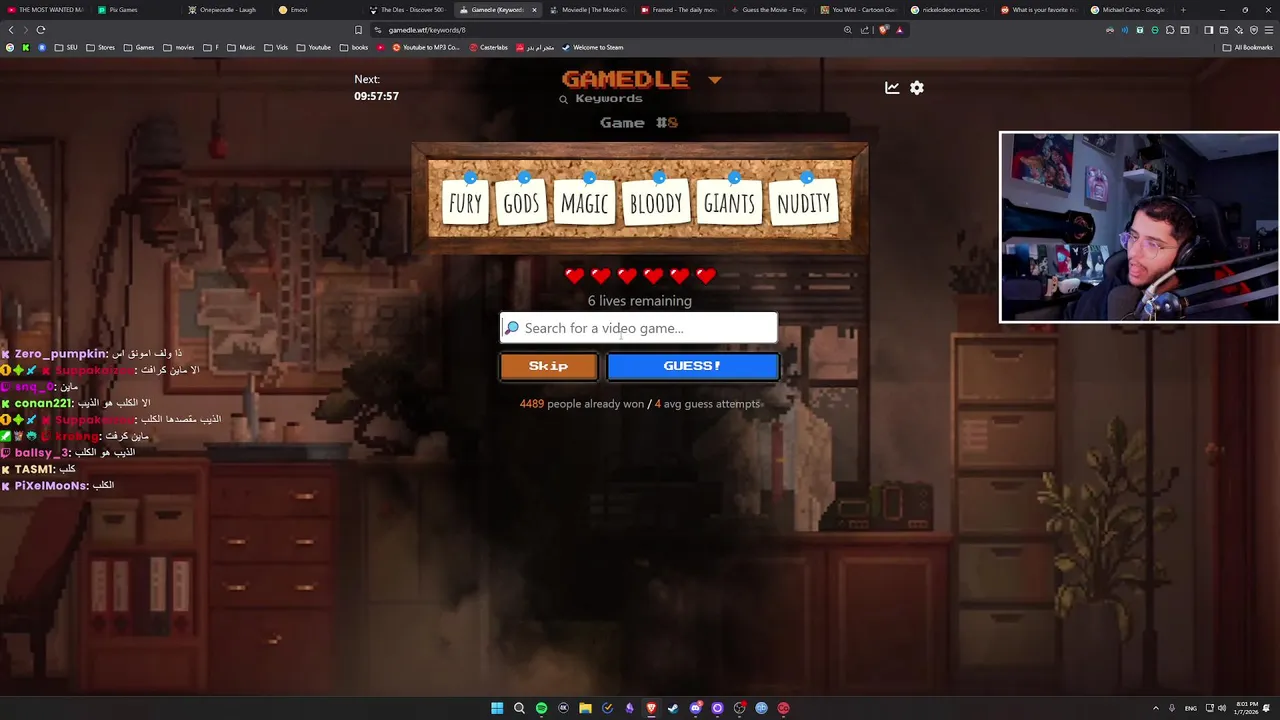Click the blue GUESS! button
Viewport: 1280px width, 720px height.
tap(692, 366)
